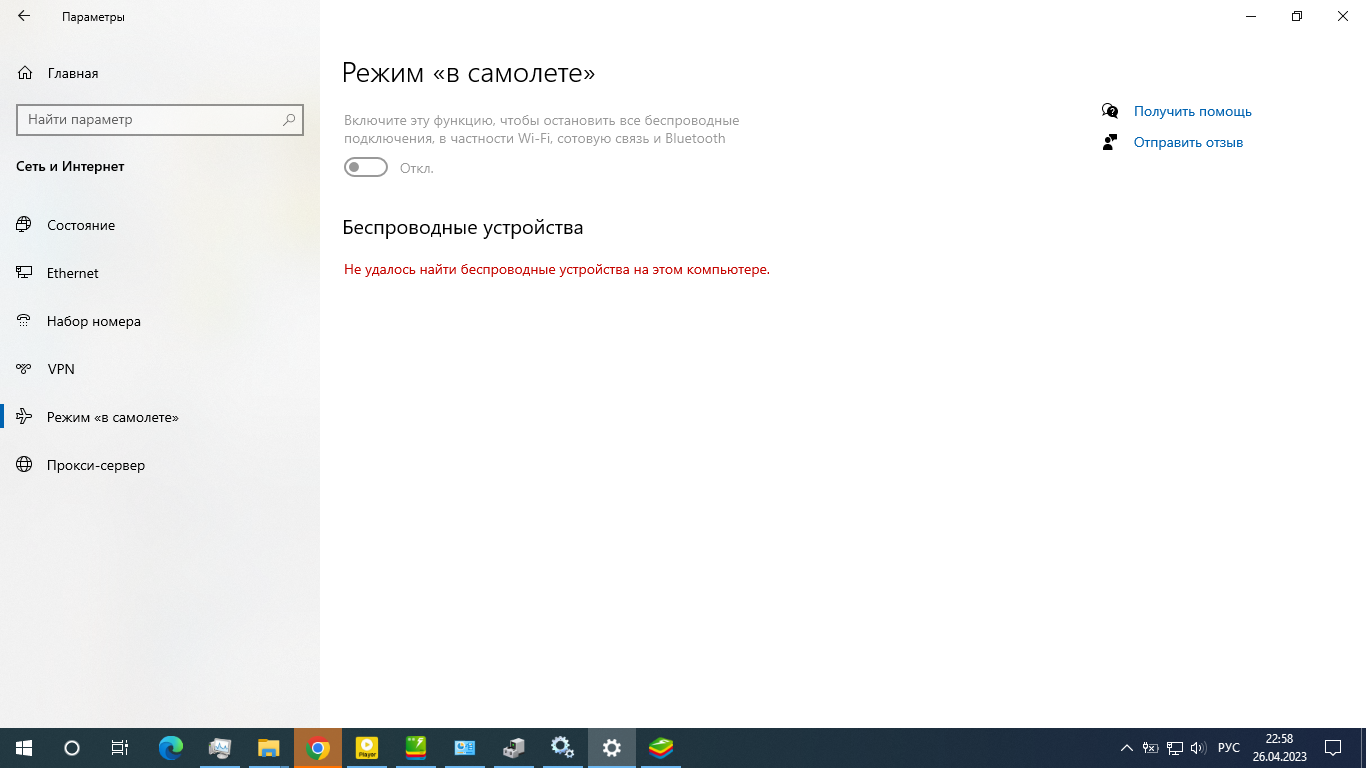Open File Explorer from the taskbar
Image resolution: width=1366 pixels, height=768 pixels.
point(269,748)
